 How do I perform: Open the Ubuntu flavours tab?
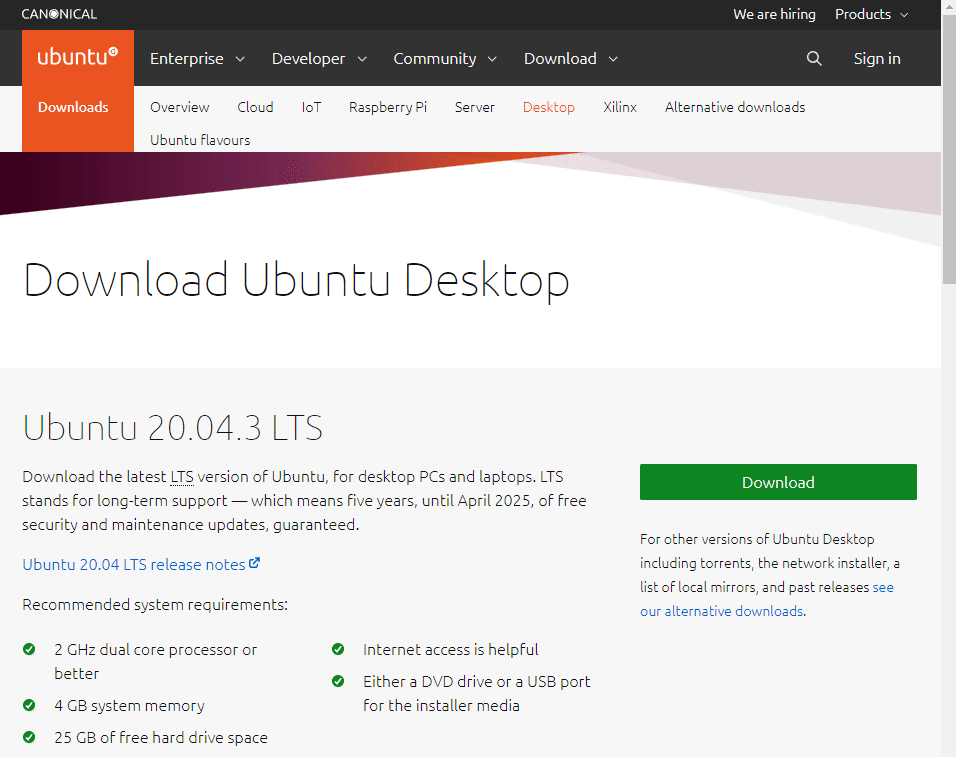pos(200,140)
